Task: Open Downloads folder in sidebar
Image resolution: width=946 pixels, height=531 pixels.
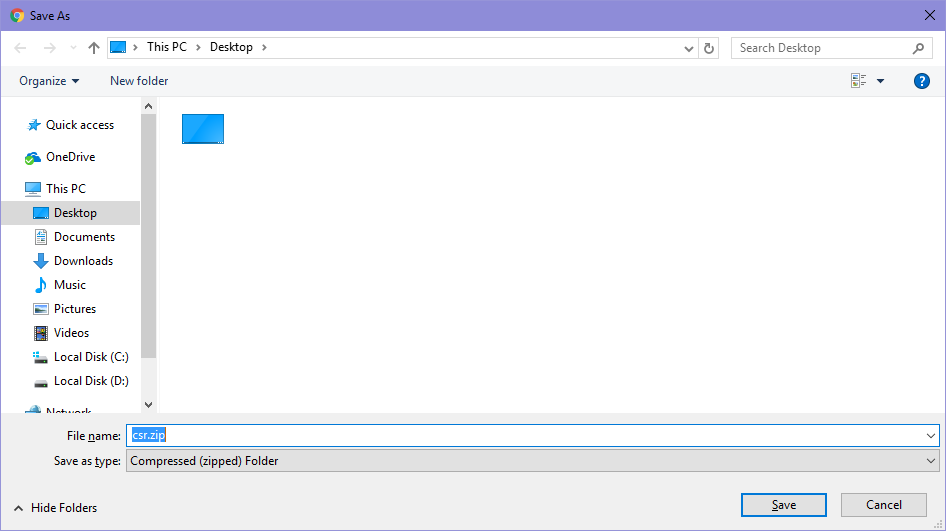Action: [83, 261]
